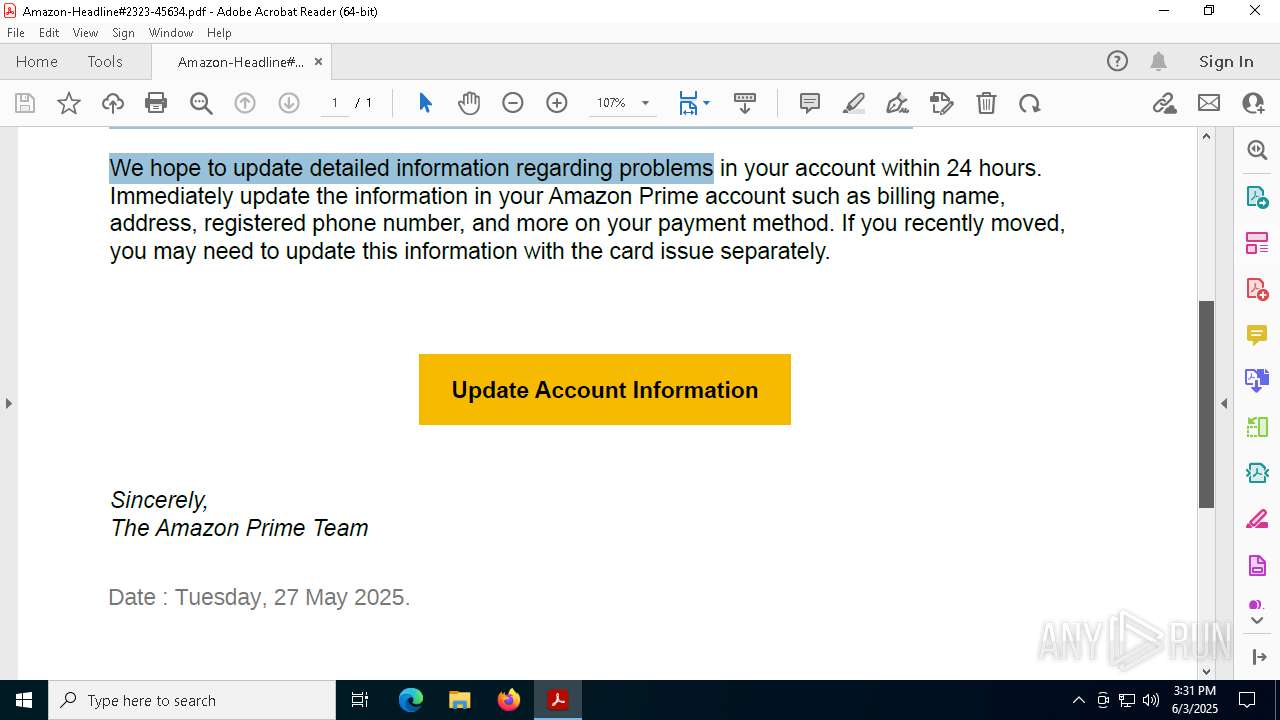Switch to the Tools tab

click(105, 61)
